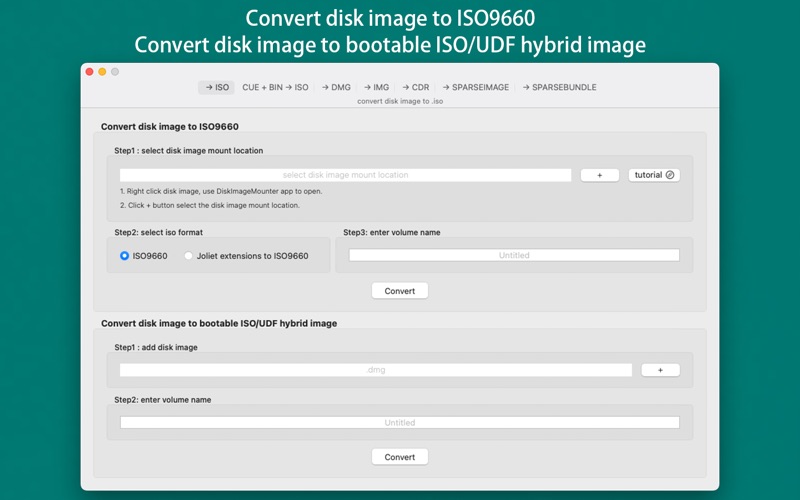Add mount location with the + button

599,175
